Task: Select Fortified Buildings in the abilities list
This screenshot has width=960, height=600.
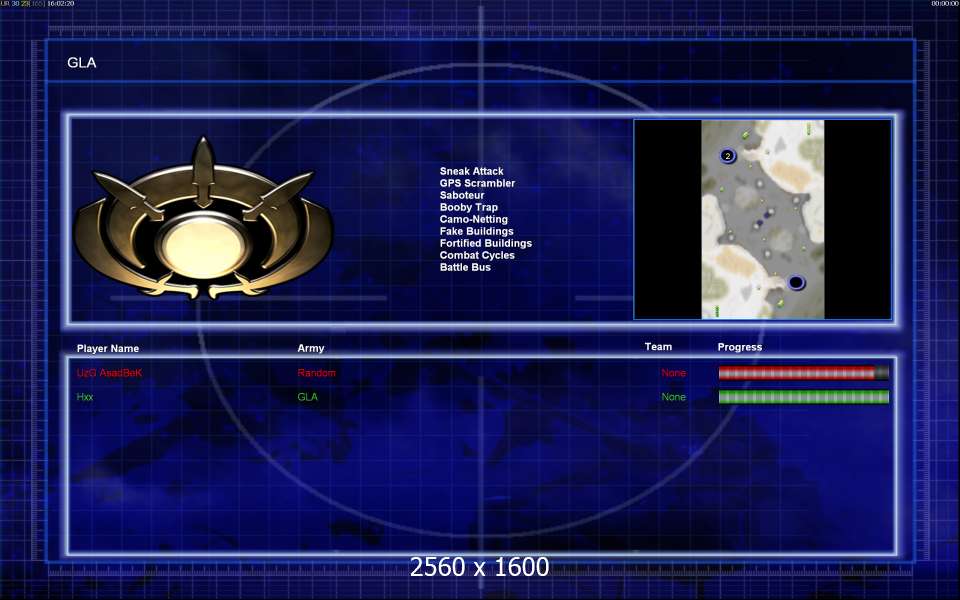Action: (486, 243)
